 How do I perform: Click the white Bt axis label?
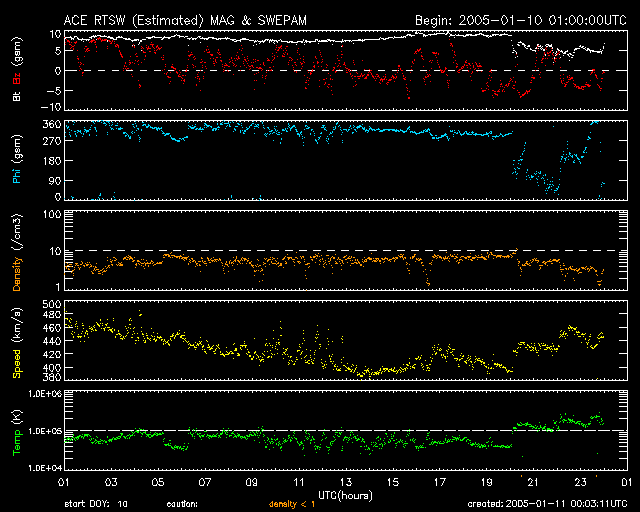click(16, 98)
